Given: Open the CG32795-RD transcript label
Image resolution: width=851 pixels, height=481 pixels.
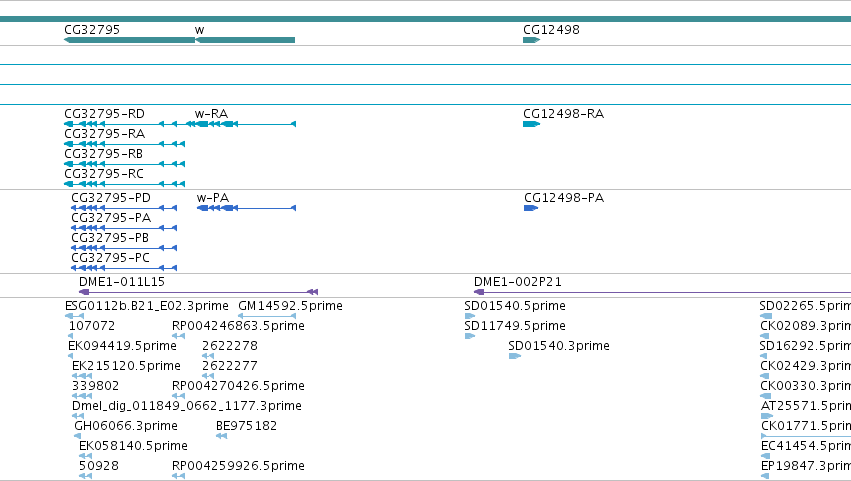Looking at the screenshot, I should 104,114.
